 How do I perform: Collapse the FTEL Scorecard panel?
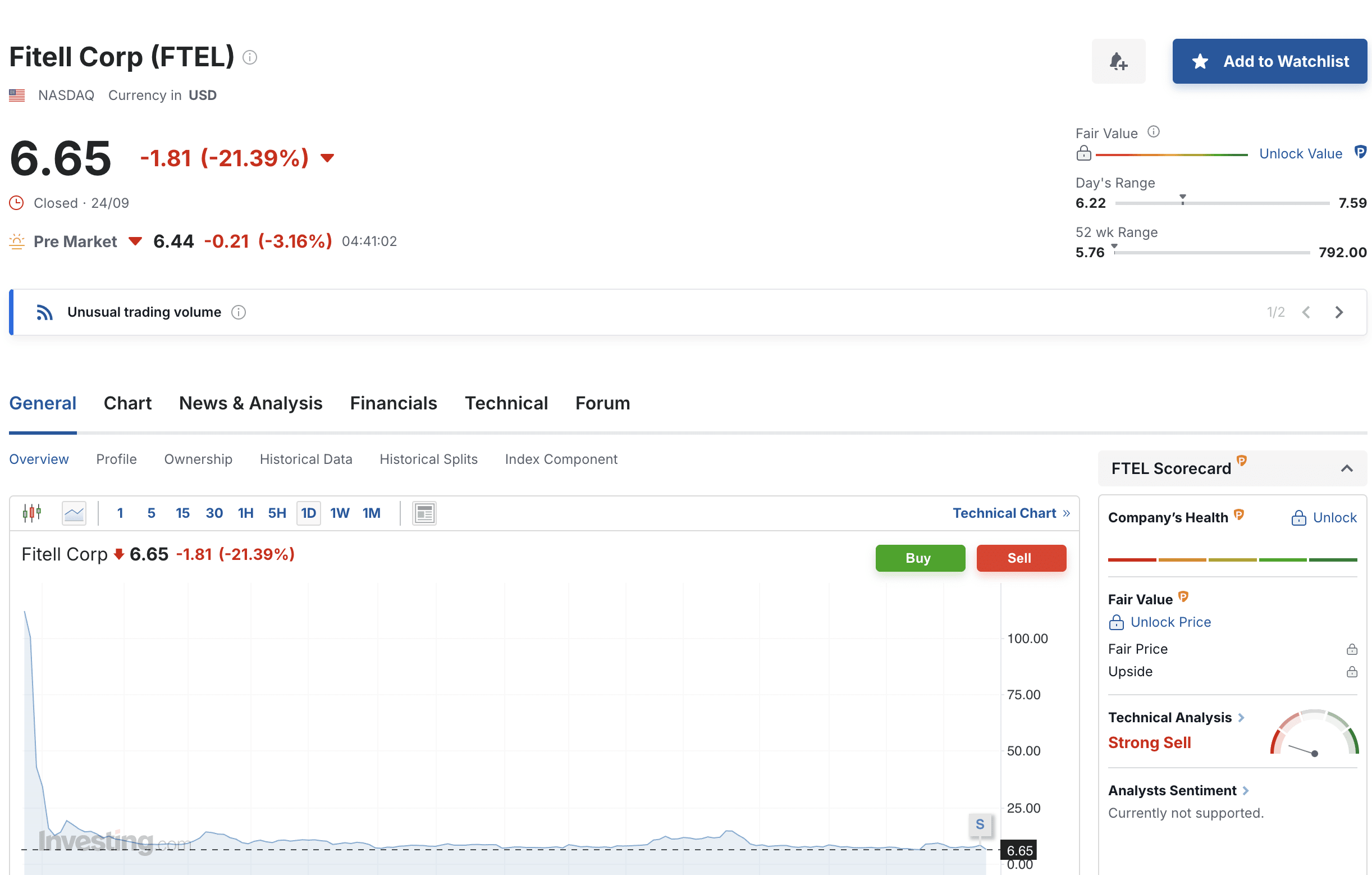(1346, 468)
